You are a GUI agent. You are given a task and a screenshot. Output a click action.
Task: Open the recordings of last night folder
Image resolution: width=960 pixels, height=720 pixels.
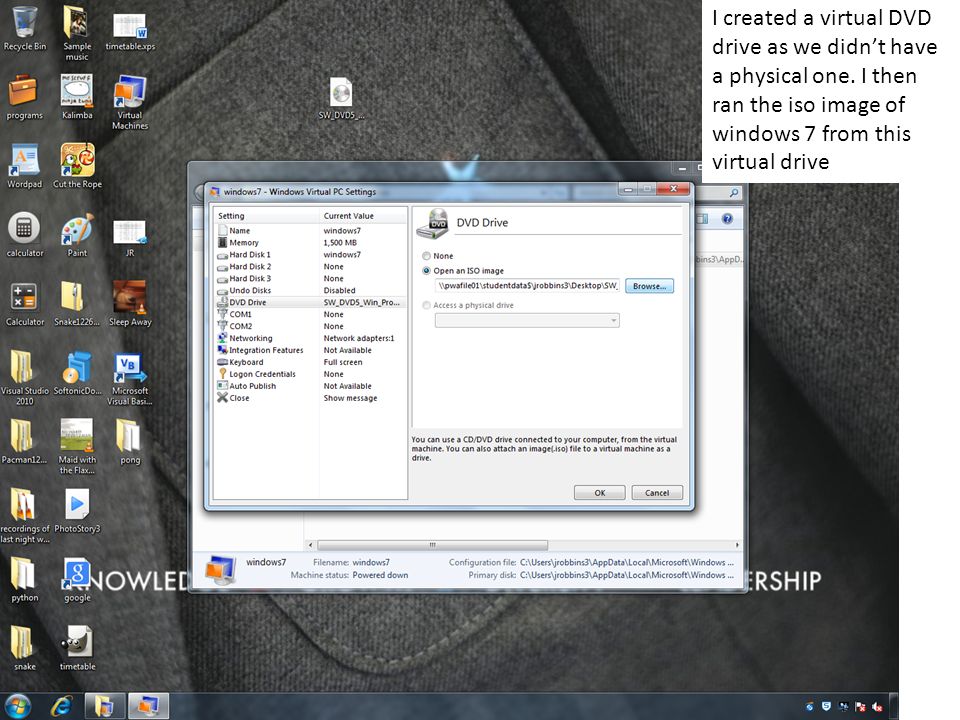pos(24,516)
